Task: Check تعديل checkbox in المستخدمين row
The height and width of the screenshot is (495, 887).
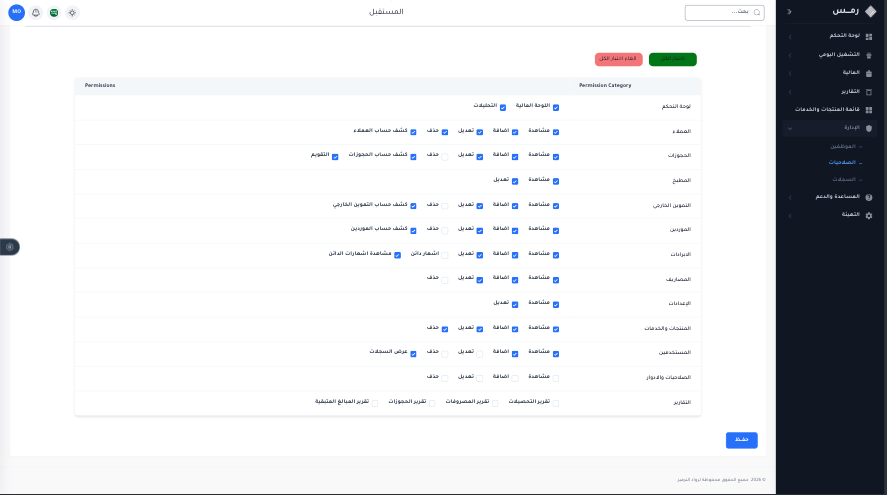Action: tap(480, 354)
